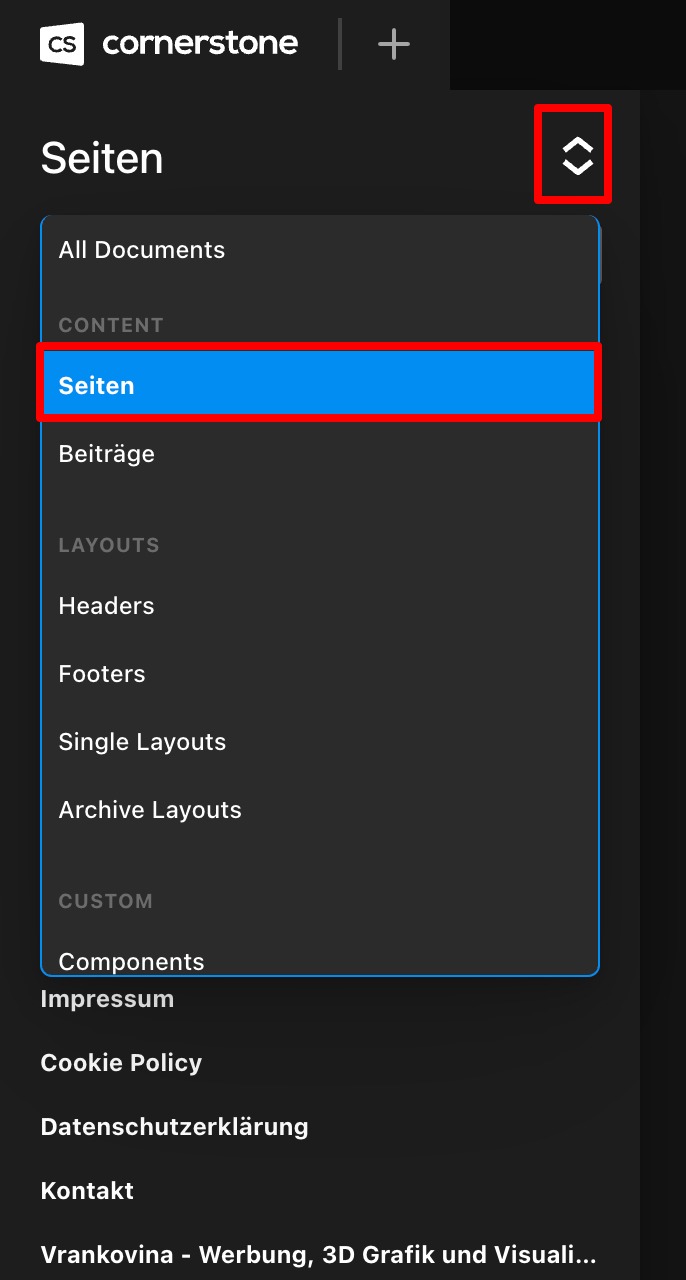686x1280 pixels.
Task: Click the Cornerstone CS logo icon
Action: click(62, 44)
